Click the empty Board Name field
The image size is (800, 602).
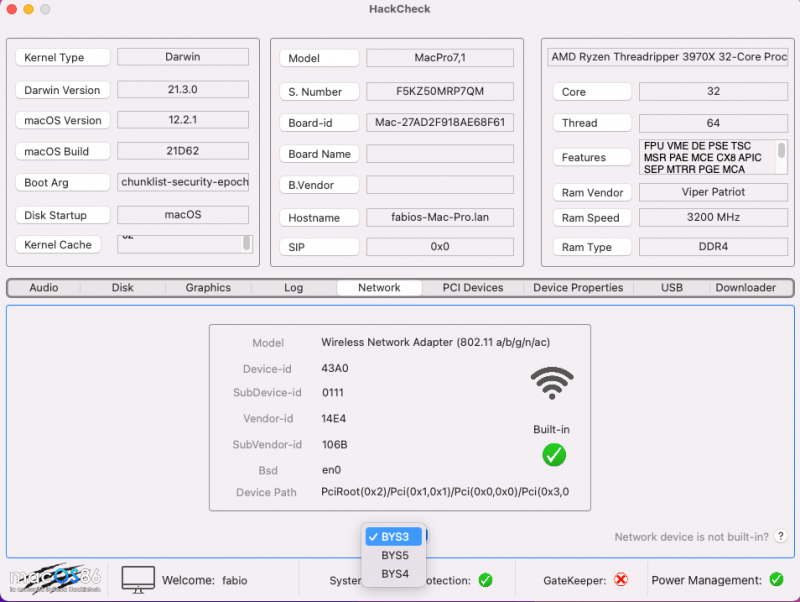(x=440, y=154)
